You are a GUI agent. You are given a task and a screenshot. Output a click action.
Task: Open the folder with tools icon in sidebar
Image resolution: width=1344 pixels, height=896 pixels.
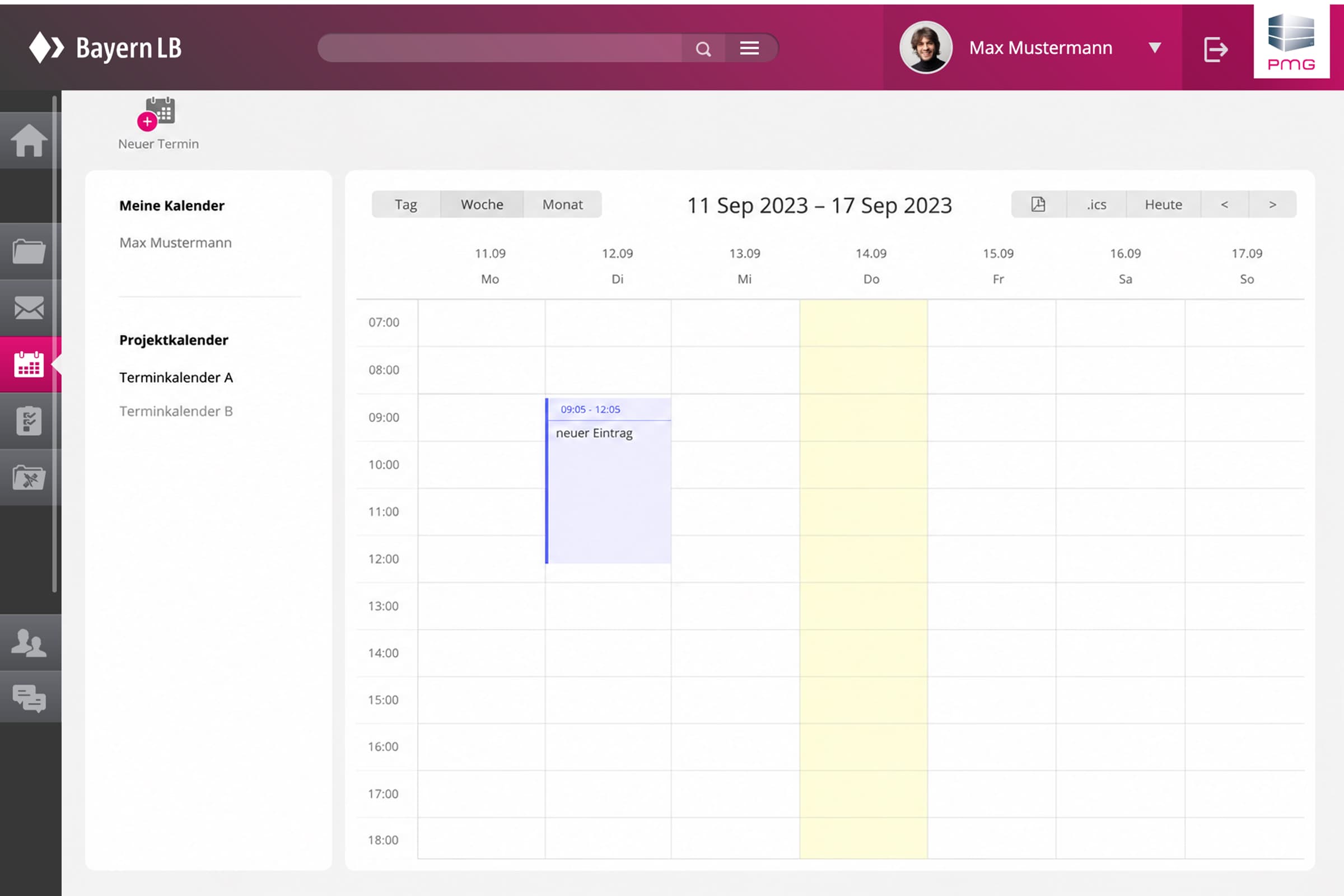tap(29, 477)
